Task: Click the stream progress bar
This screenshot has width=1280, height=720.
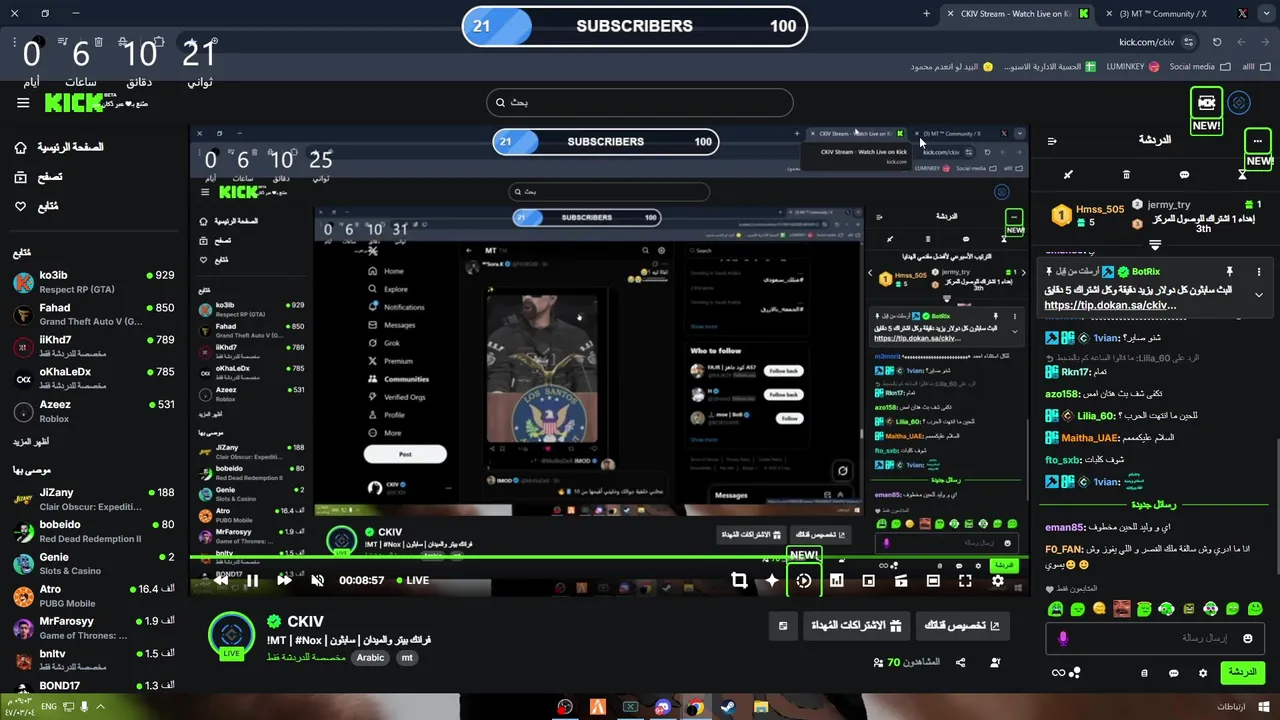Action: point(610,558)
